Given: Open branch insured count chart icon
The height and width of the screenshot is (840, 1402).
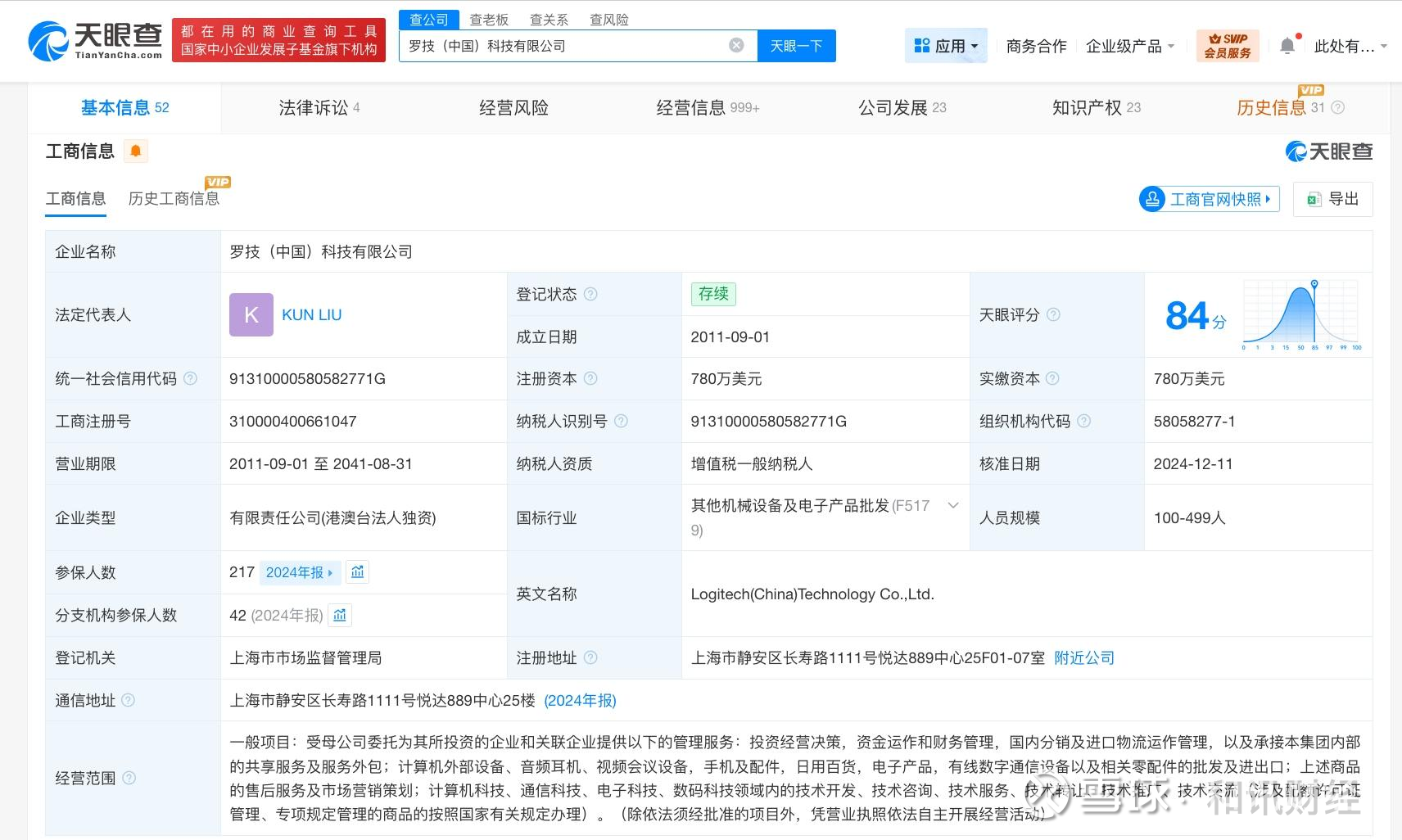Looking at the screenshot, I should (x=340, y=615).
